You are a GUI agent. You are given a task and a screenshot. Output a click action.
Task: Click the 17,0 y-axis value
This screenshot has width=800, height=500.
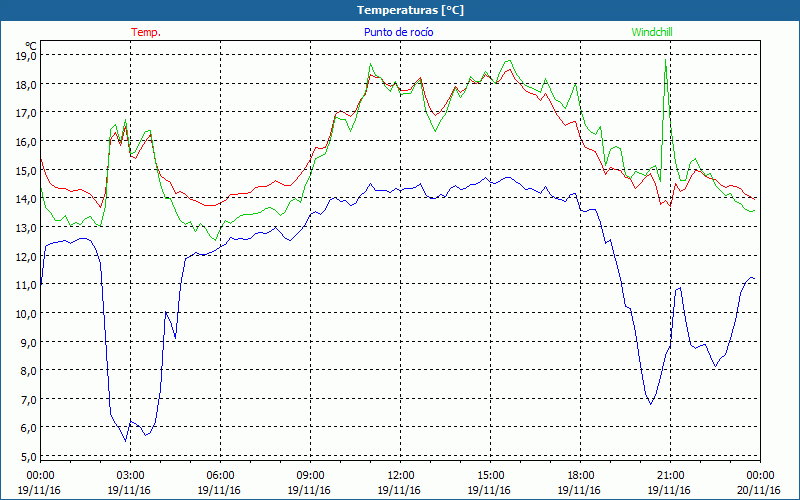click(26, 113)
